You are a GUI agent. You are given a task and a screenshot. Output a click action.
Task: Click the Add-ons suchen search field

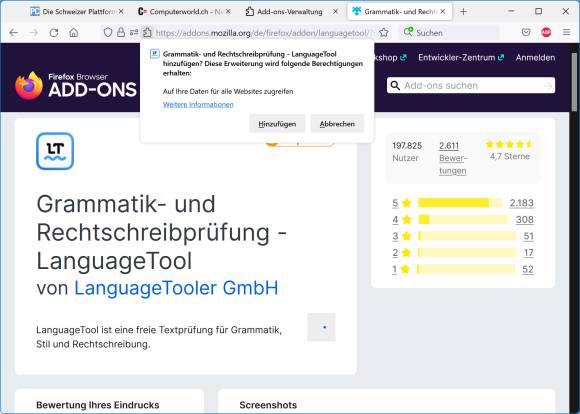(471, 85)
